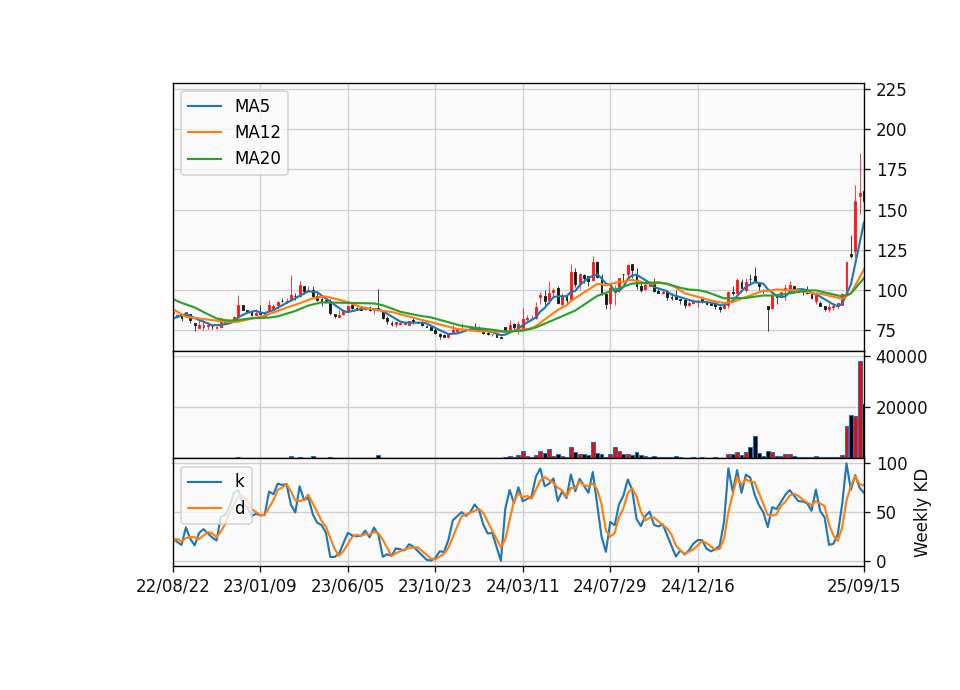Click the blue MA5 legend line sample
This screenshot has height=690, width=960.
(204, 107)
